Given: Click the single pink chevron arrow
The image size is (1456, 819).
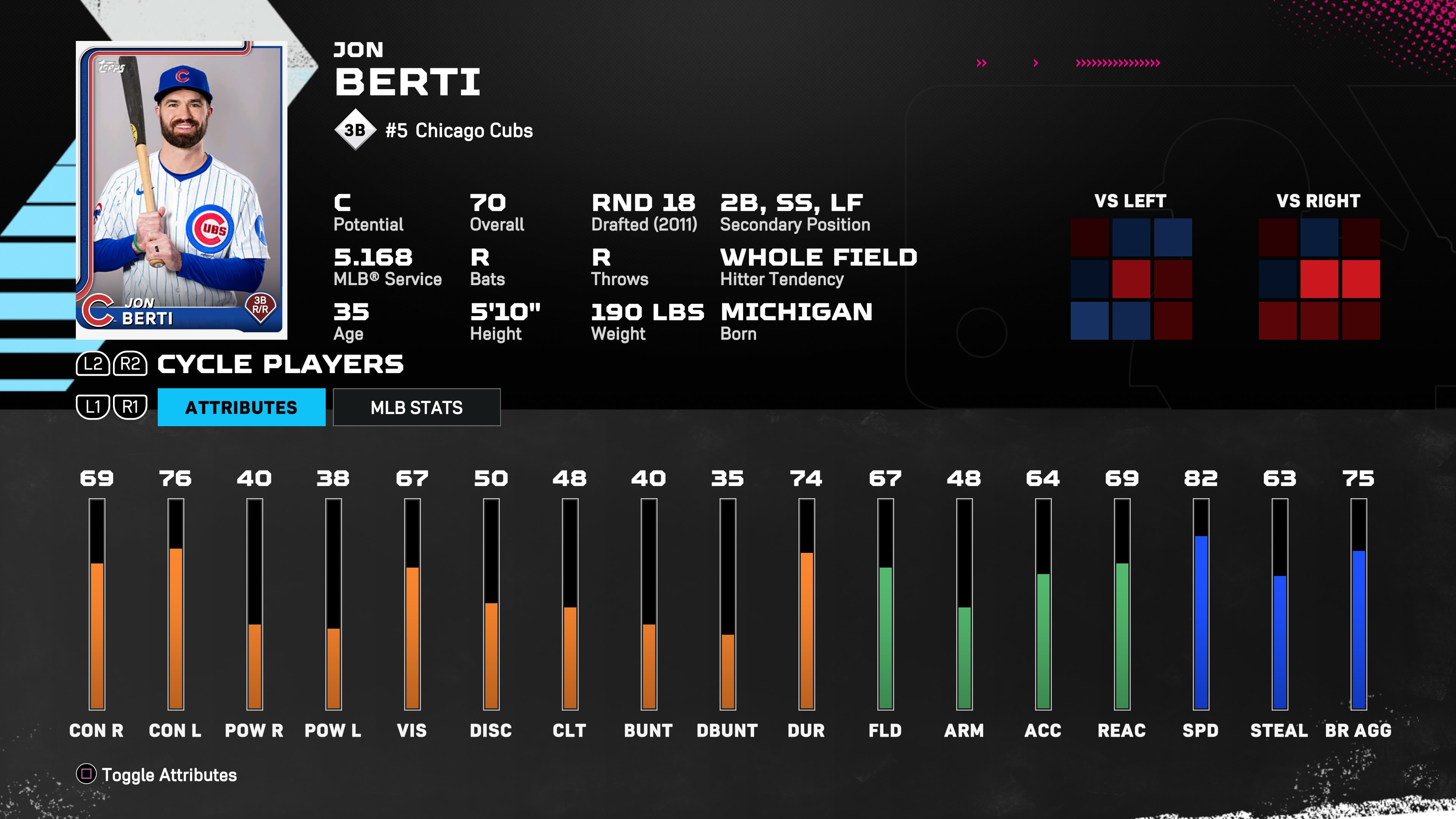Looking at the screenshot, I should 1036,63.
